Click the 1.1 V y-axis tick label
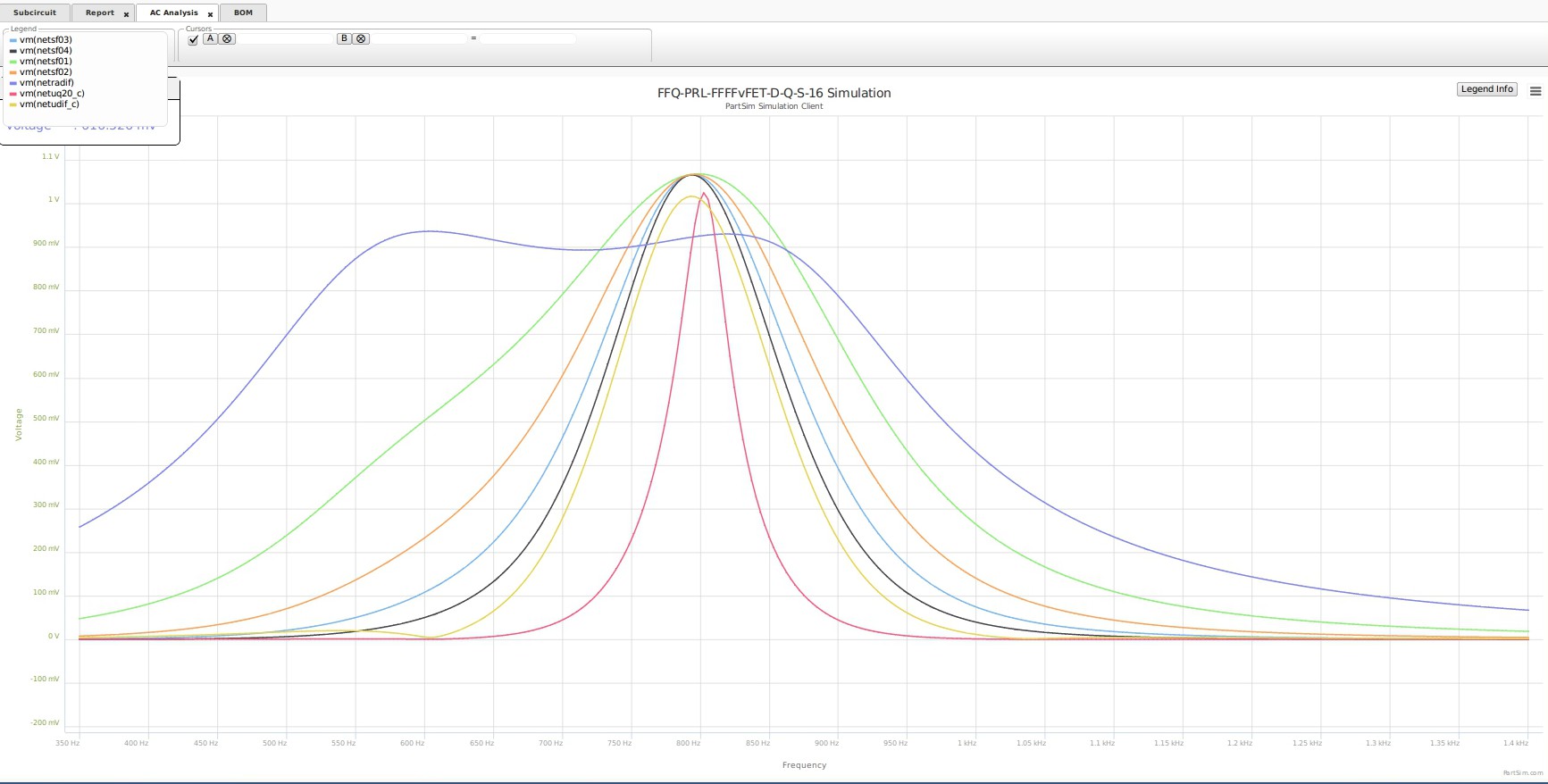 [51, 156]
